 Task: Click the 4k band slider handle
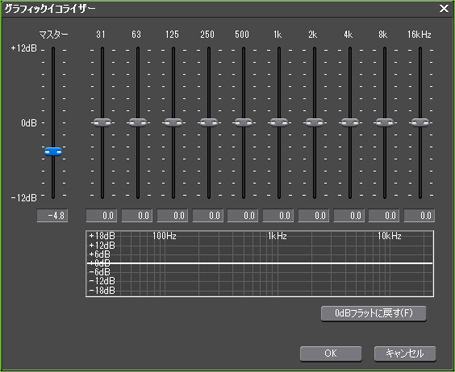pyautogui.click(x=350, y=122)
